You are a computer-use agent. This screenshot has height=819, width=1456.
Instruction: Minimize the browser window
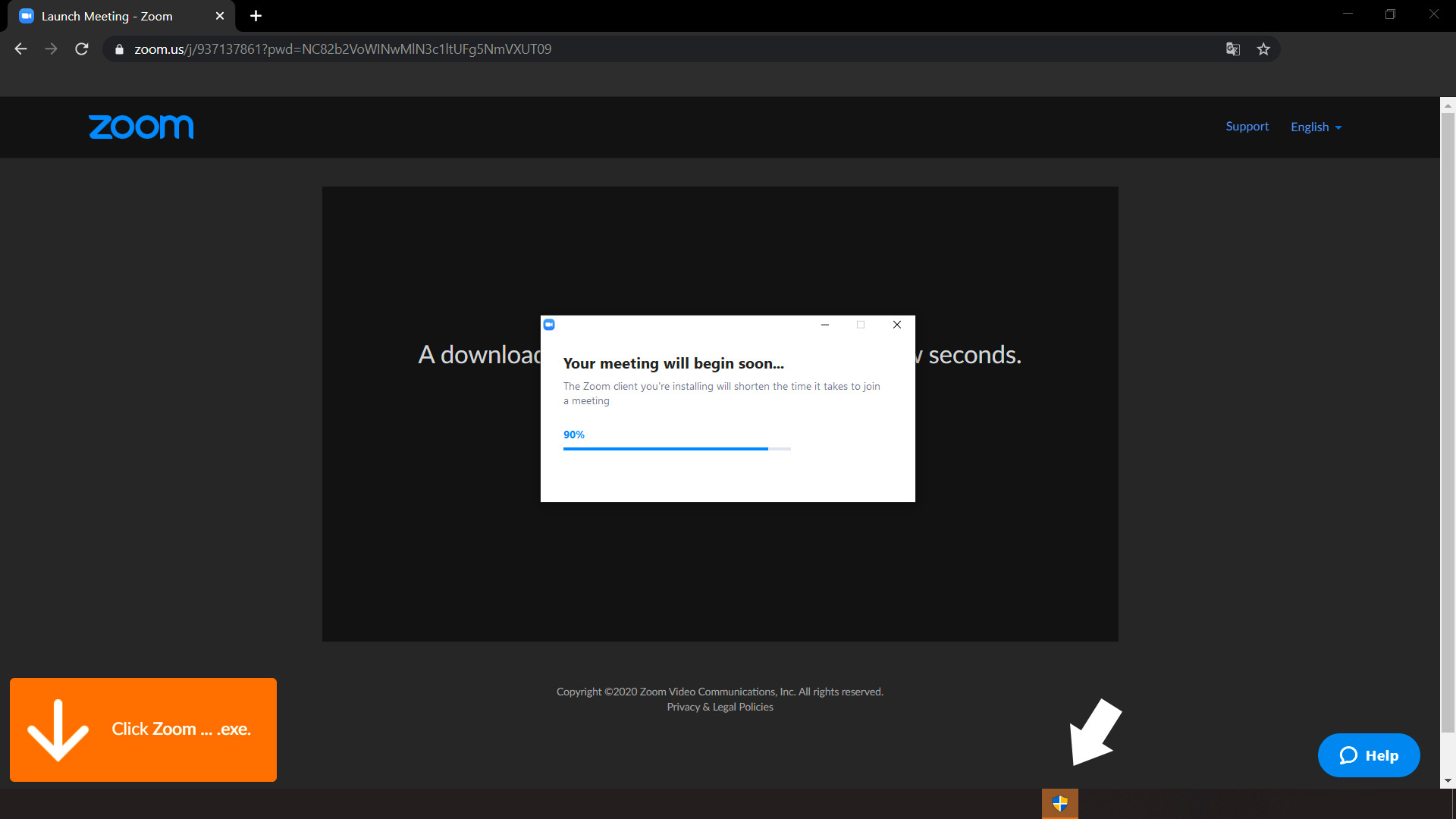pyautogui.click(x=1348, y=14)
